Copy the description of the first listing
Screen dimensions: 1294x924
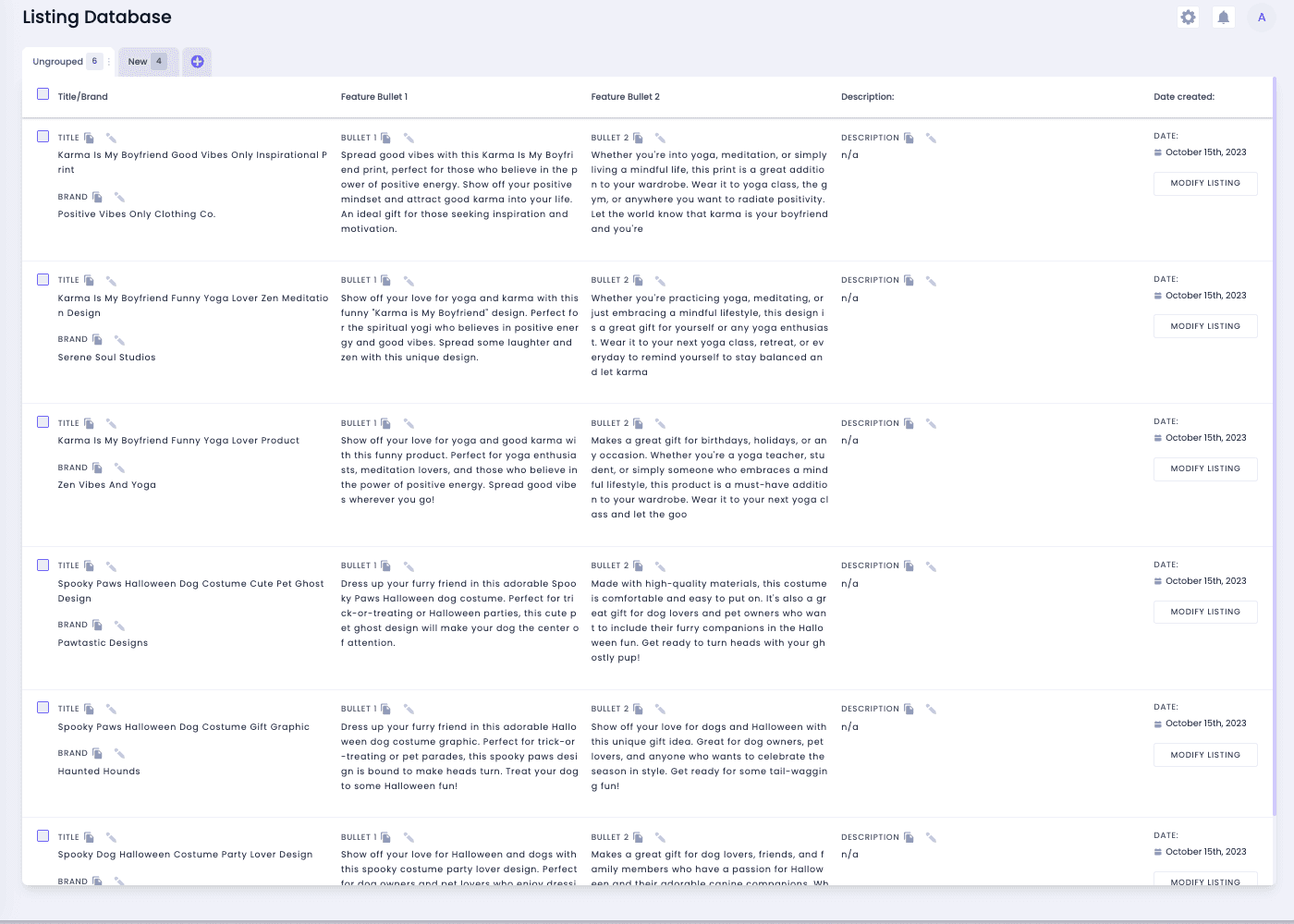[x=909, y=137]
